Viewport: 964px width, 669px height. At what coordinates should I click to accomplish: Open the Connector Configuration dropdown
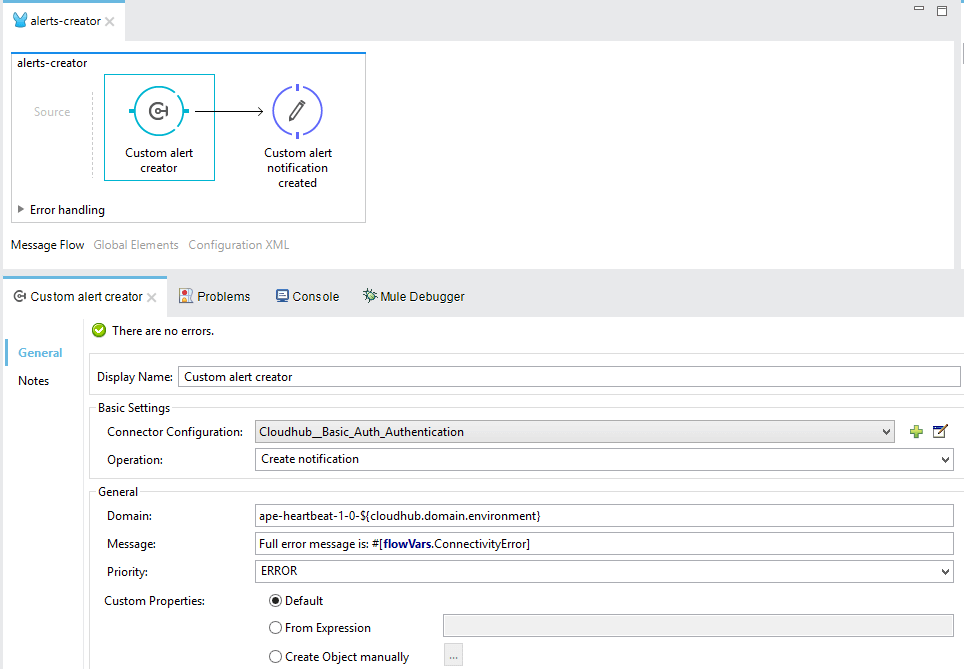click(x=886, y=432)
